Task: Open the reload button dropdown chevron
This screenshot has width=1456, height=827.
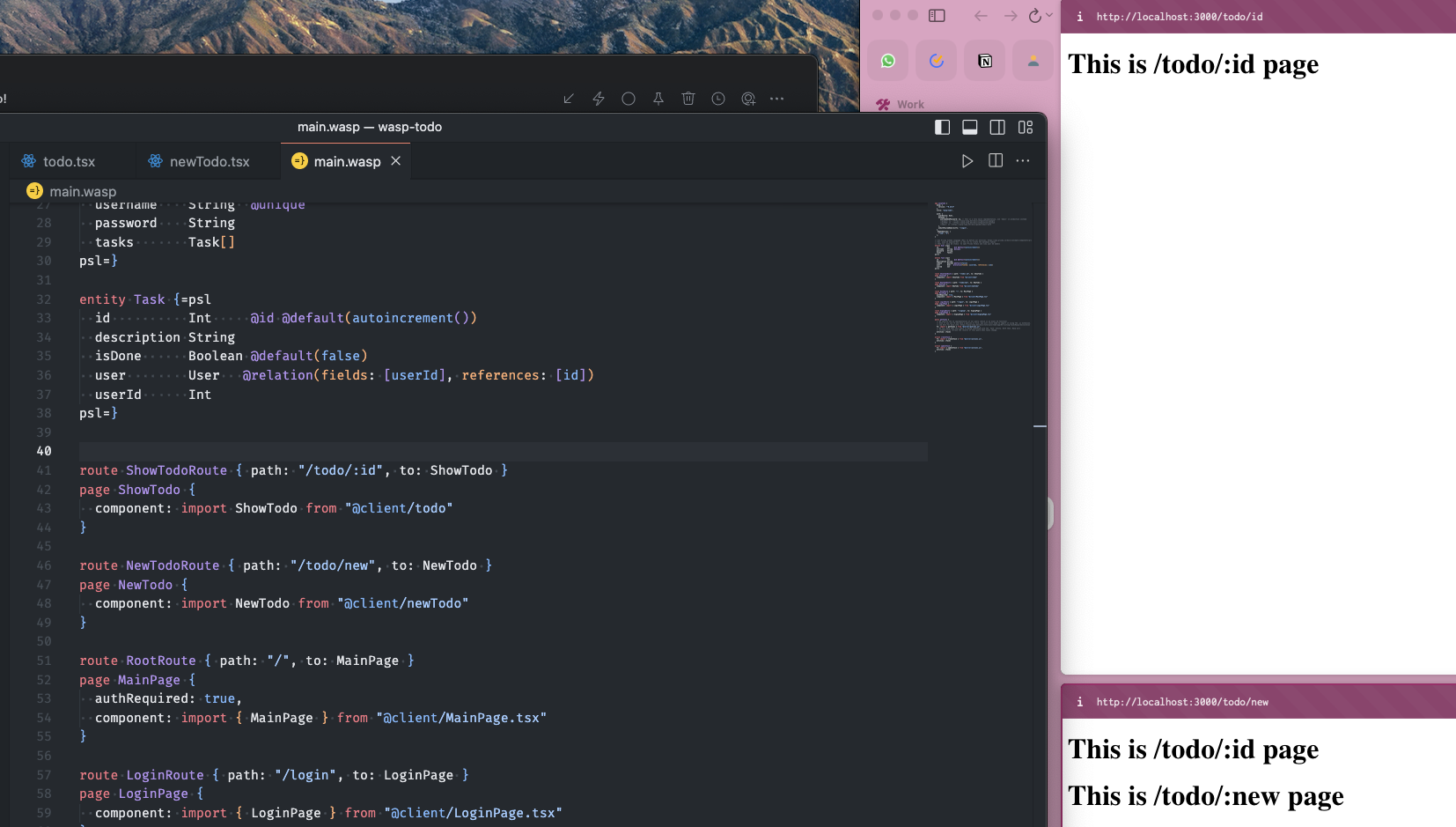Action: tap(1048, 15)
